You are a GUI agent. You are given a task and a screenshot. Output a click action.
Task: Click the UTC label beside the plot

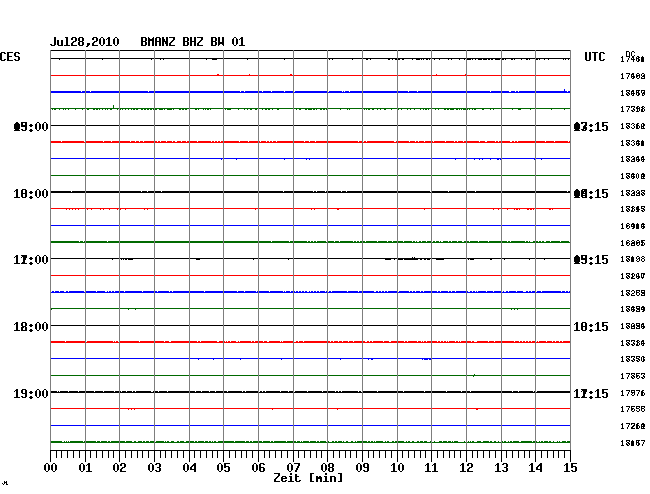tap(595, 57)
